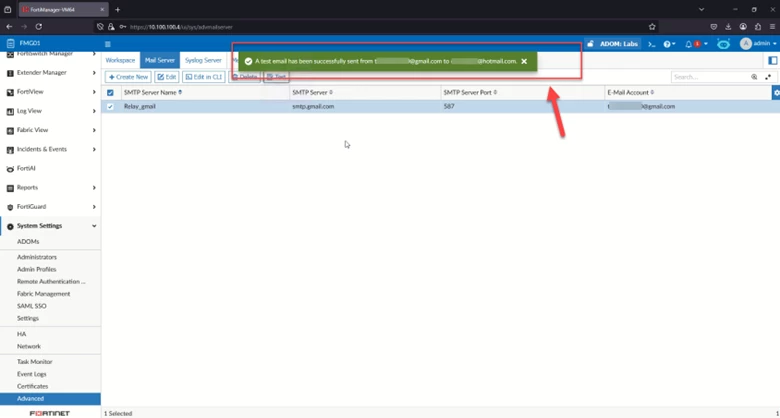Click the ADOM lock icon

pos(590,44)
